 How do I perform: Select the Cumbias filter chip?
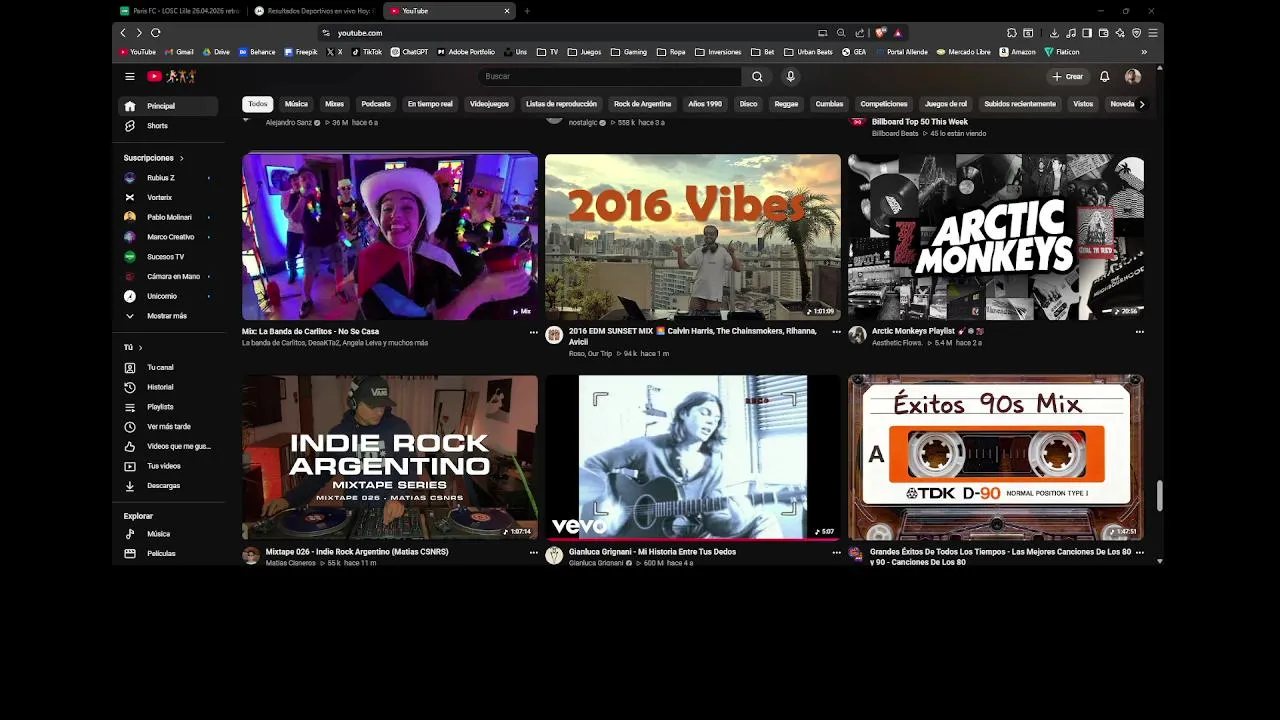click(x=829, y=104)
